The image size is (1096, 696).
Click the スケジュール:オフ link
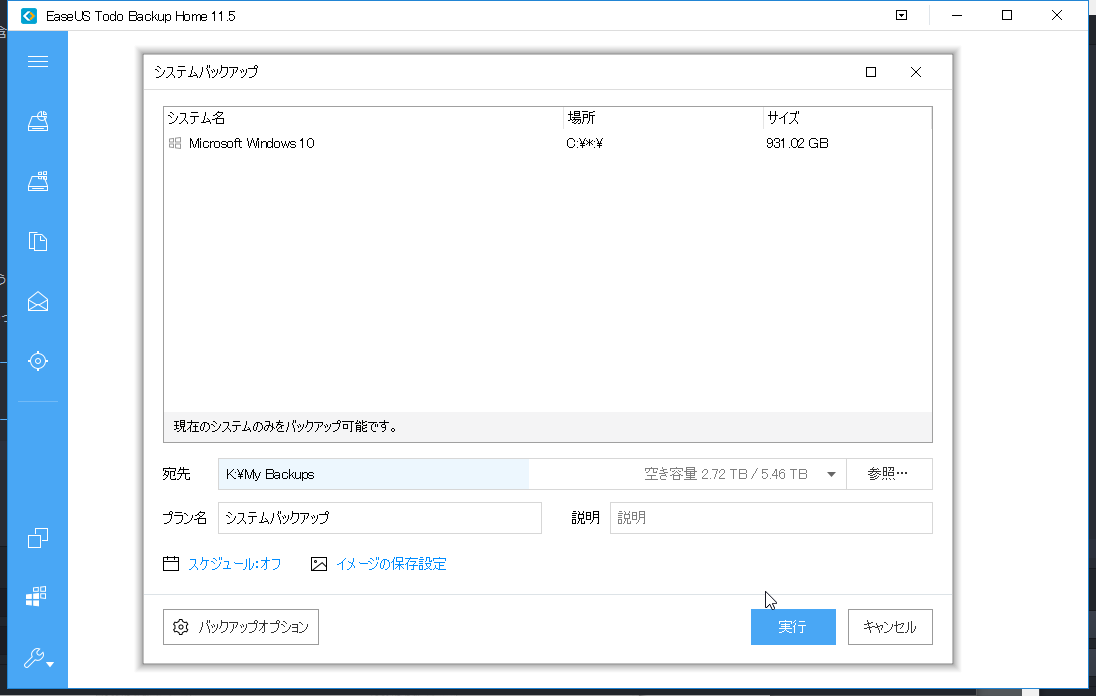tap(234, 564)
